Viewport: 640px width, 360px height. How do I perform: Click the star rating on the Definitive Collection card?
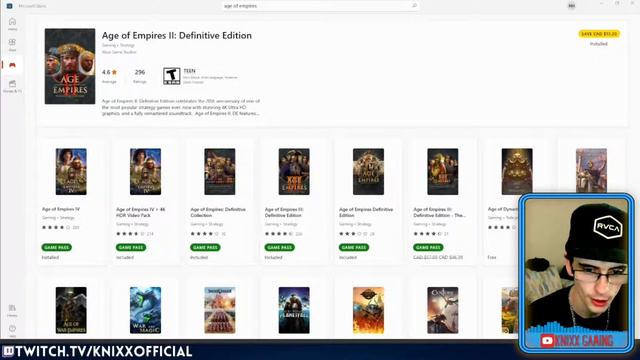[204, 234]
